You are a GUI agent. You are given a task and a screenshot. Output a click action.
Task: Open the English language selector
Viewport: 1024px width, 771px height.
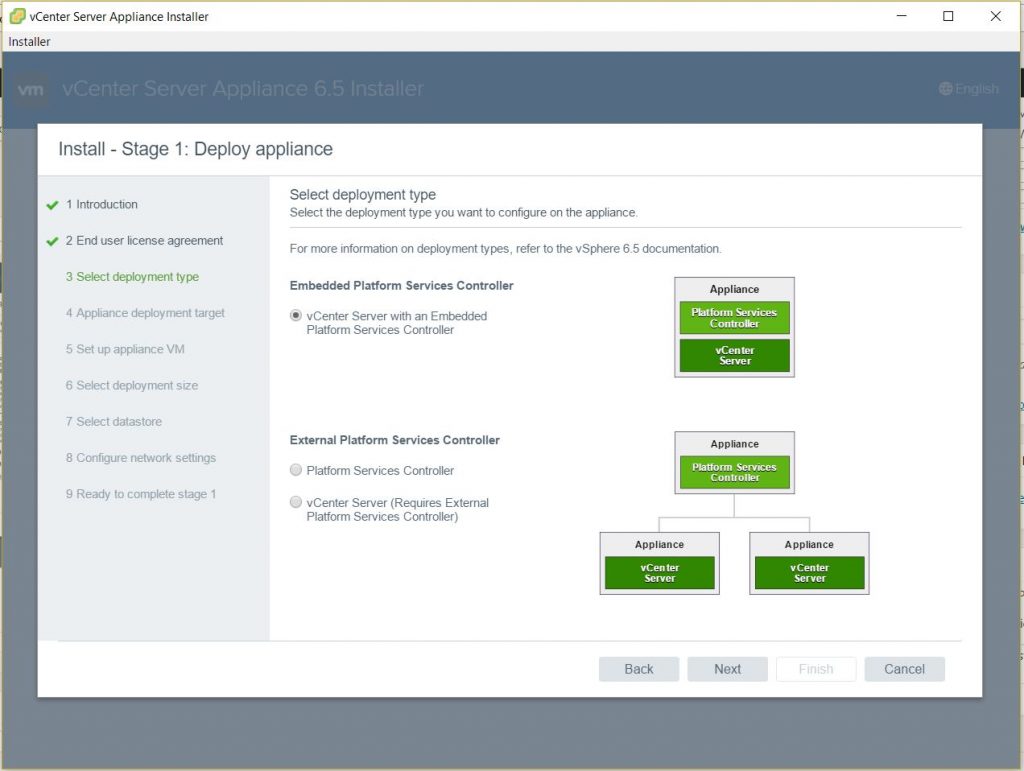click(969, 89)
